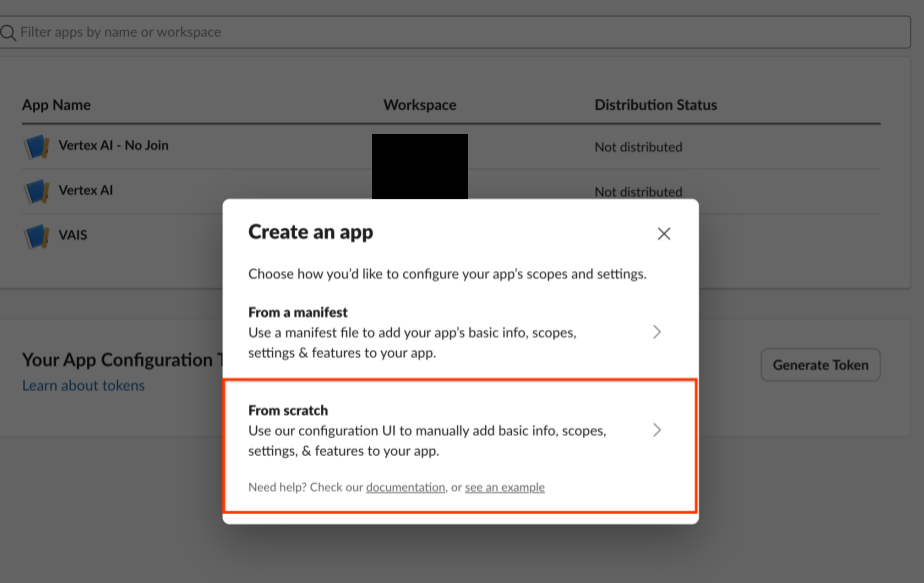Open the see an example link
Screen dimensions: 924x583
(x=504, y=488)
